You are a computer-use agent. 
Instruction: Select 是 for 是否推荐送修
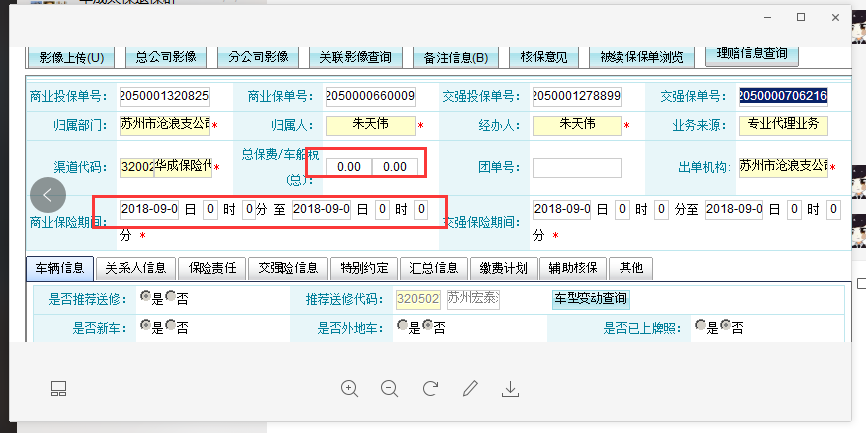tap(145, 297)
